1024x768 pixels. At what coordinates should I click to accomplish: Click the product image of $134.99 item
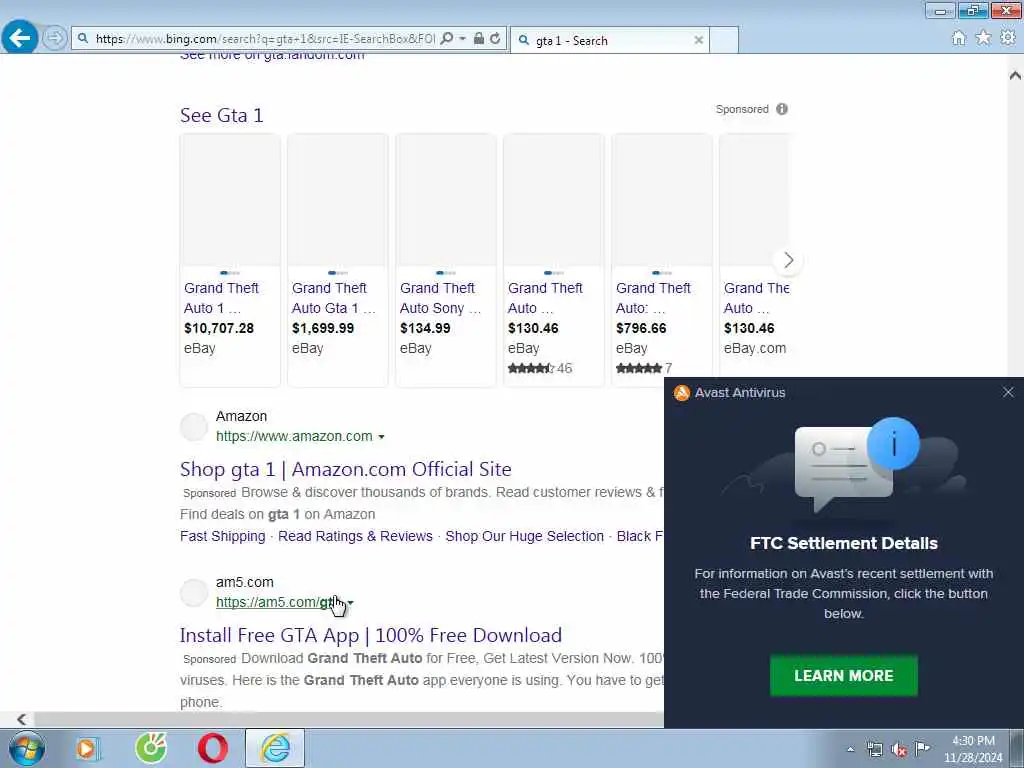(x=446, y=200)
